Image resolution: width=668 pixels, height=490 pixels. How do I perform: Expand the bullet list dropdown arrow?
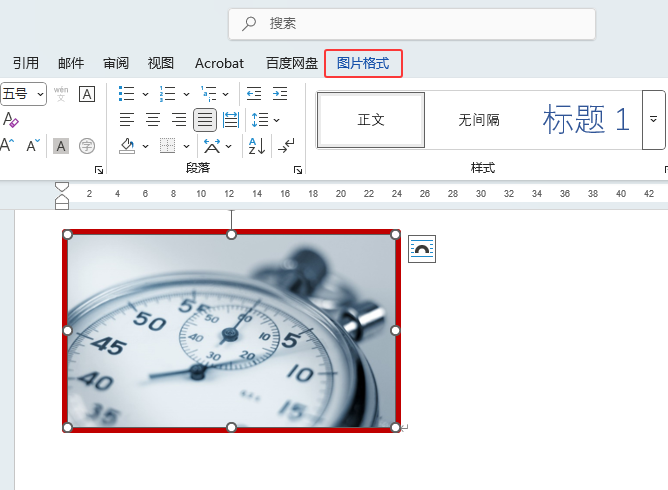[x=145, y=94]
